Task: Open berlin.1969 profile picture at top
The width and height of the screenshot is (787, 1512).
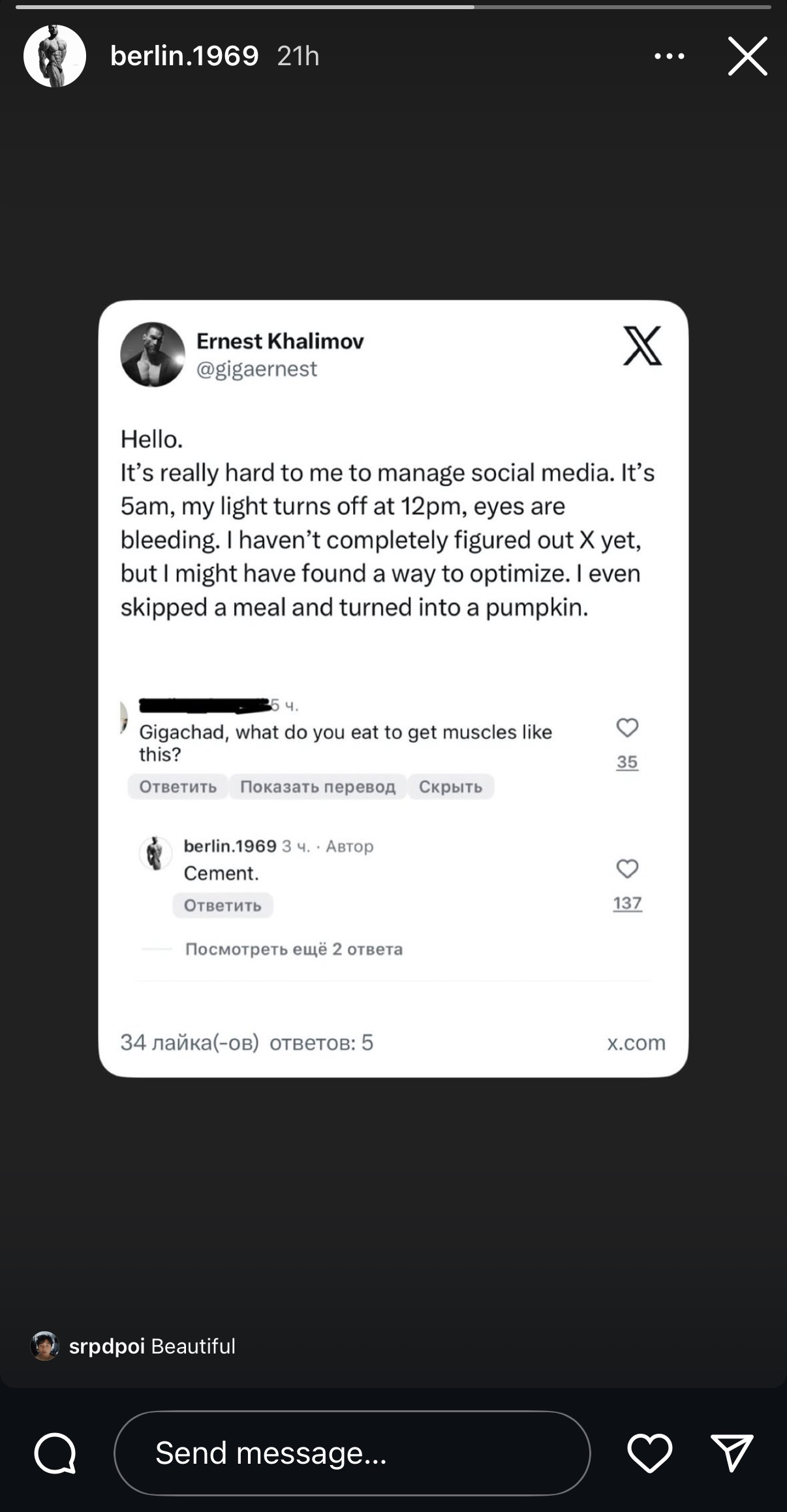Action: (x=55, y=56)
